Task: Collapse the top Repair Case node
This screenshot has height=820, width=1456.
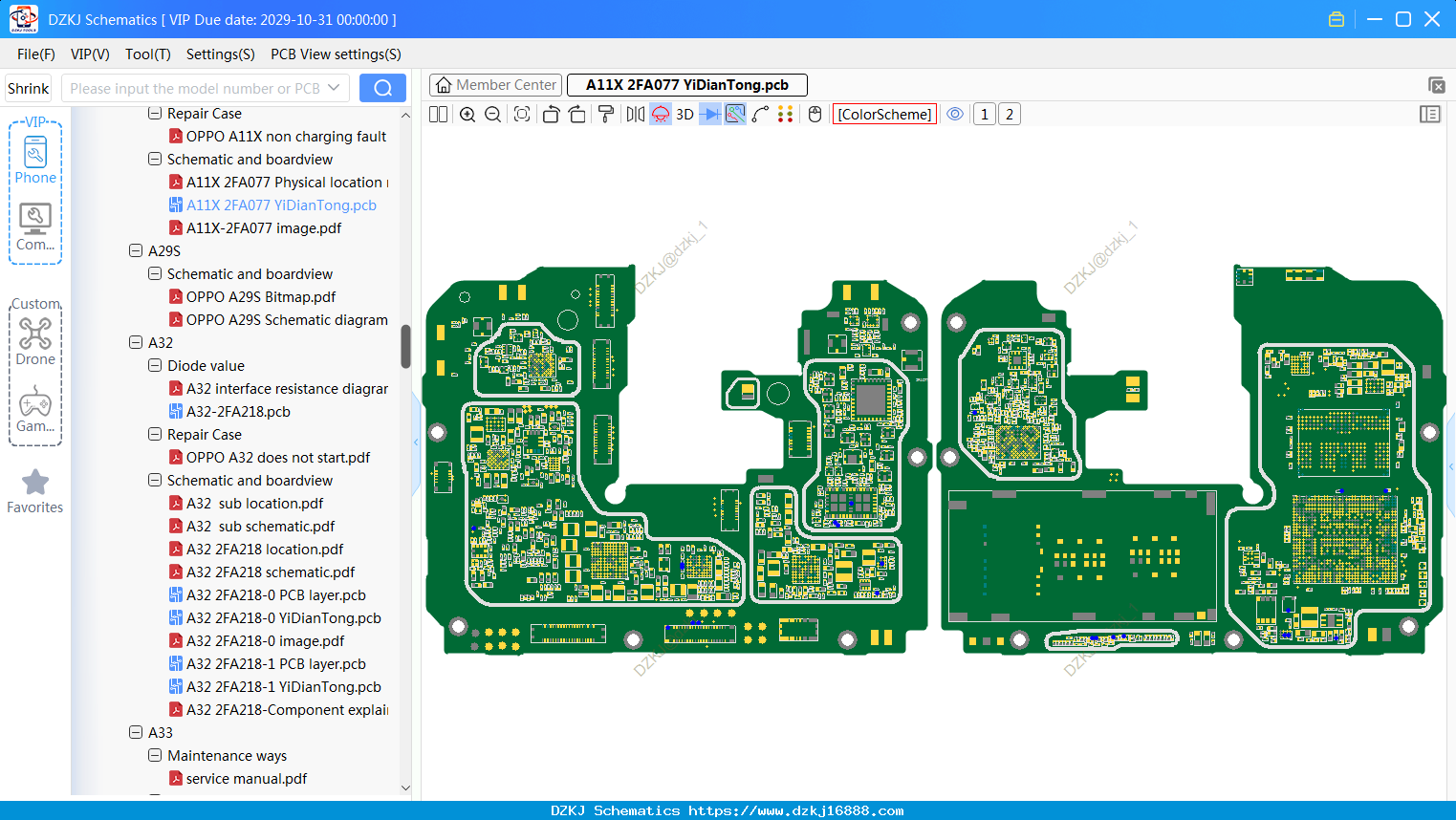Action: 155,114
